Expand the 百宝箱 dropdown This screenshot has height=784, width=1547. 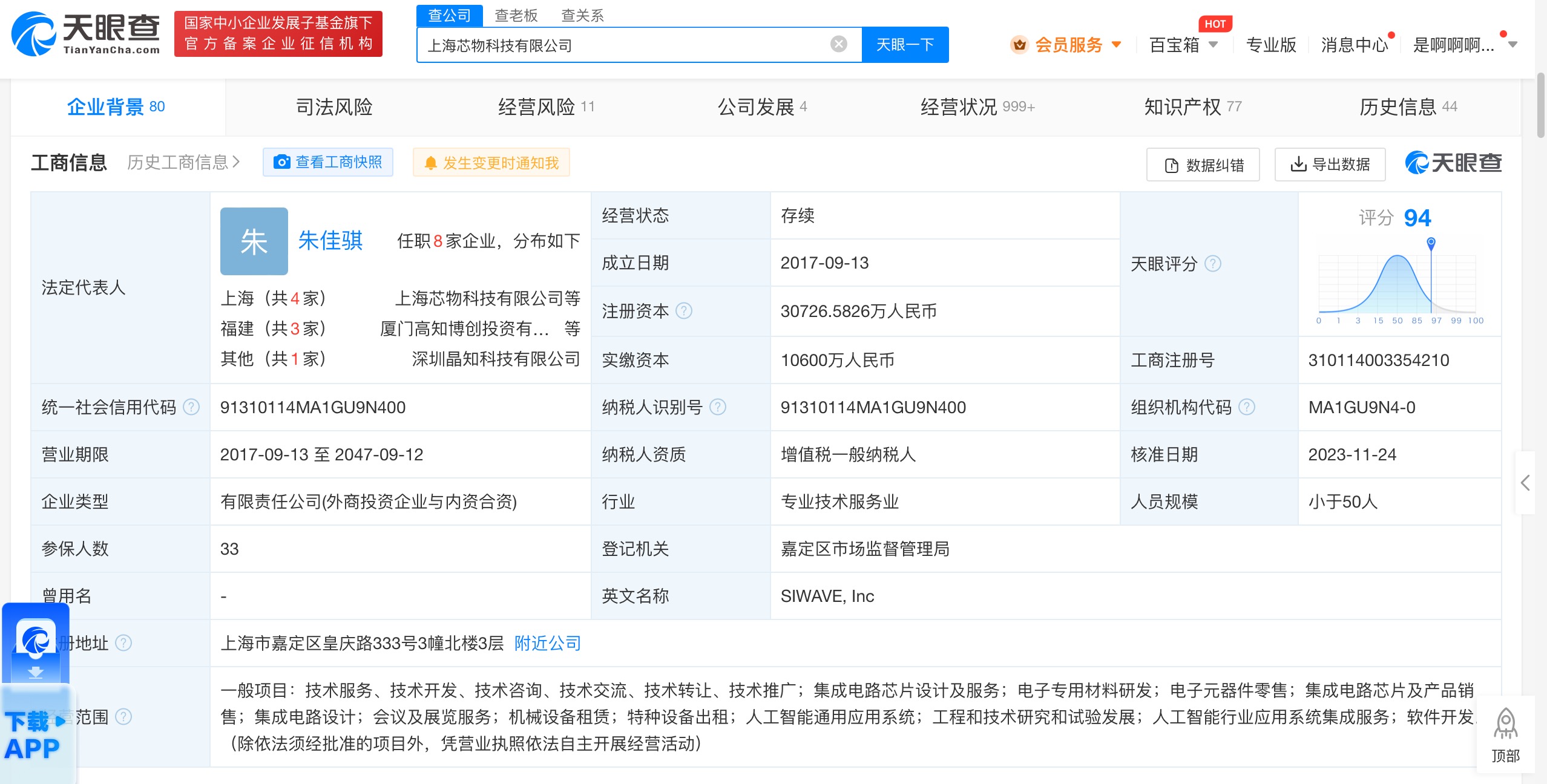(x=1213, y=44)
